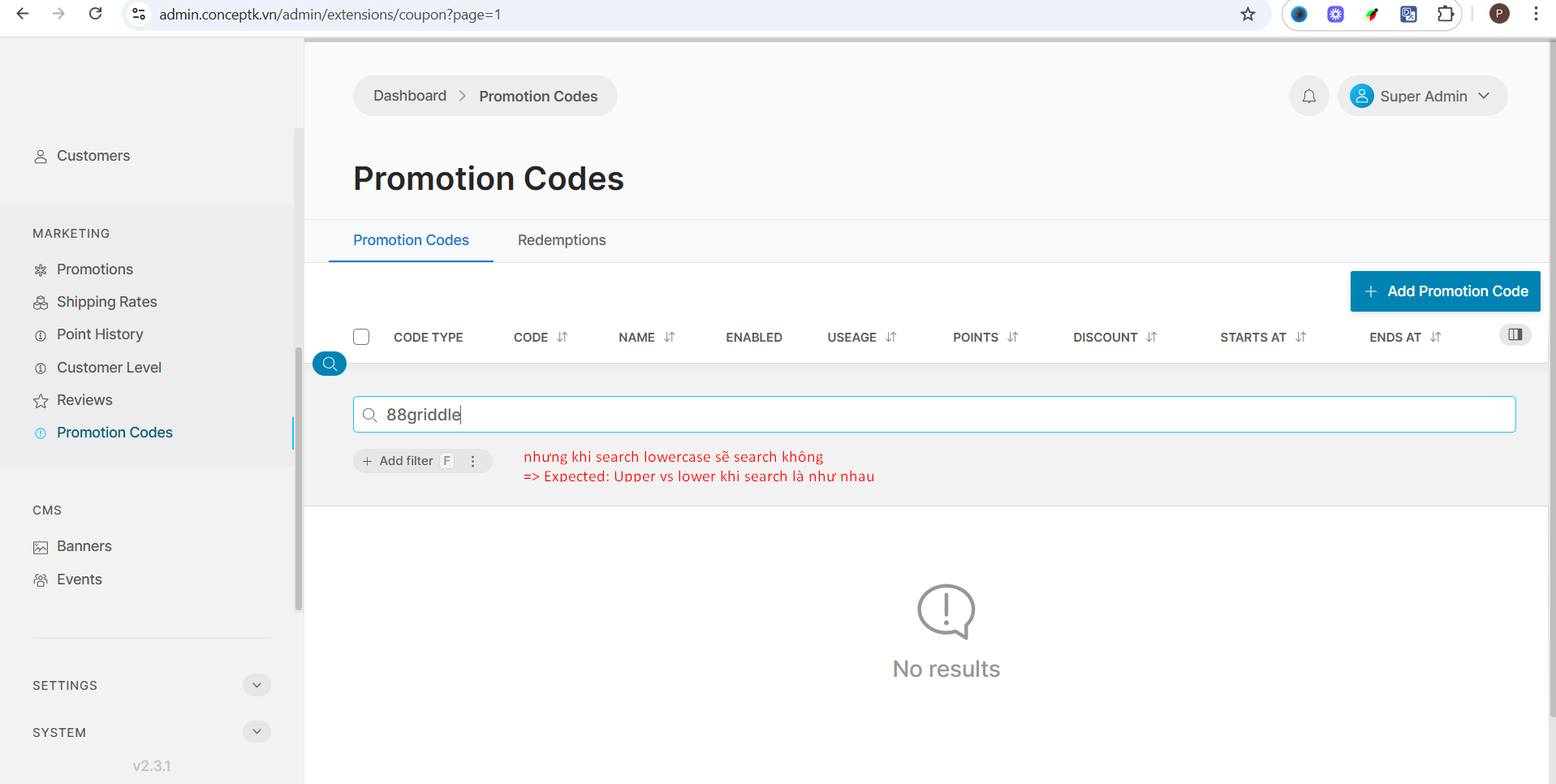This screenshot has height=784, width=1556.
Task: Expand the Settings sidebar section
Action: 256,685
